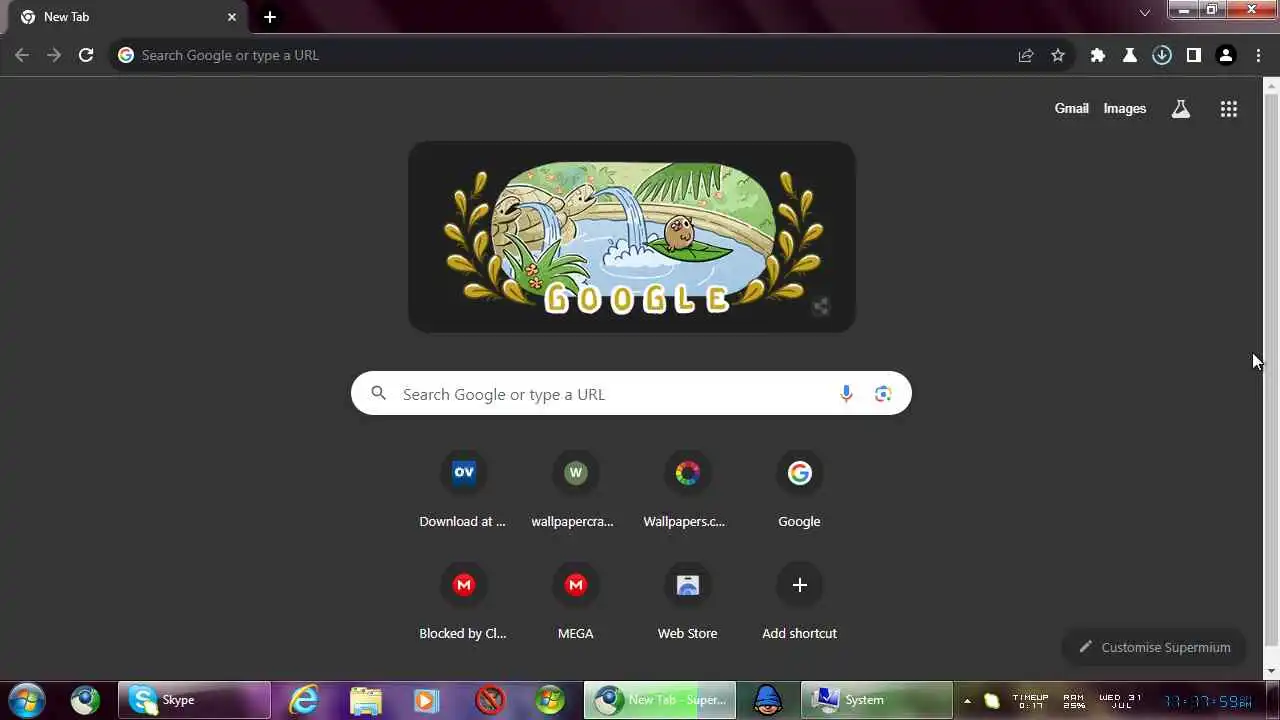Search by image with Lens icon
The height and width of the screenshot is (720, 1280).
click(883, 394)
